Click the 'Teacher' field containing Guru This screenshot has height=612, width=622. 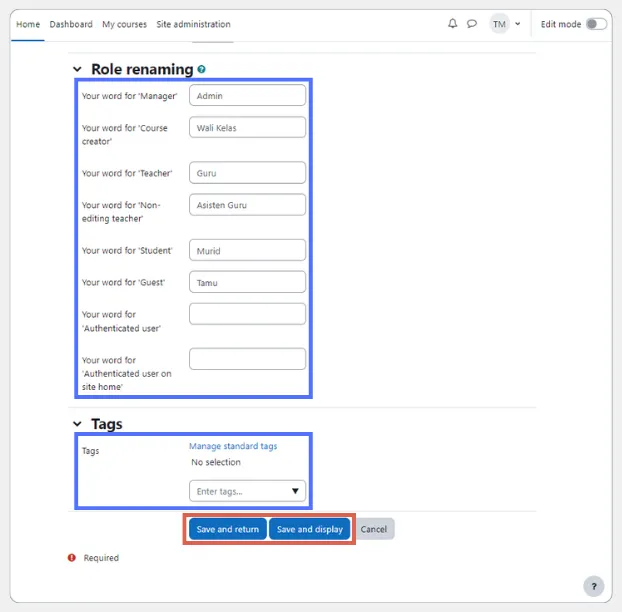(248, 173)
